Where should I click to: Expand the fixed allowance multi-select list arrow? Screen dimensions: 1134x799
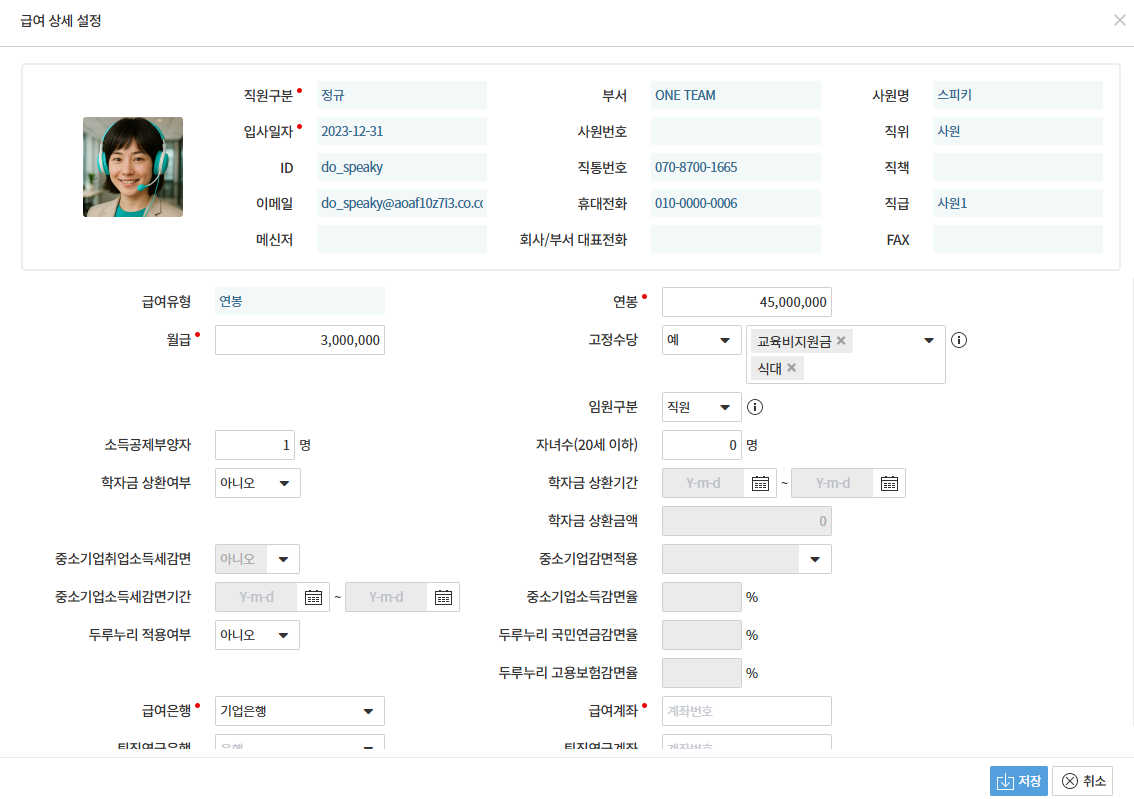pos(928,340)
